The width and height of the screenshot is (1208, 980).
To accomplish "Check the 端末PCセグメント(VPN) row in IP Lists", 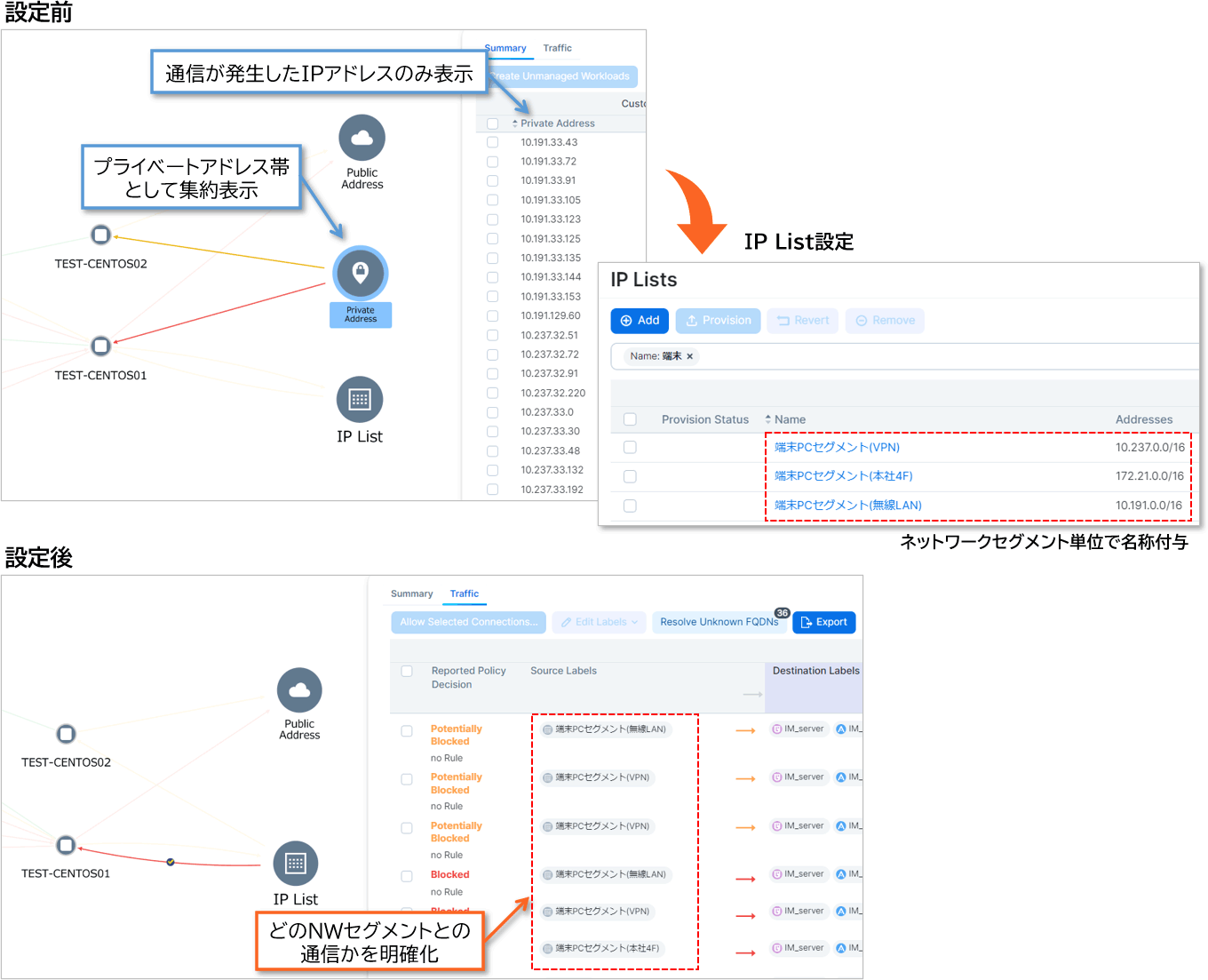I will tap(630, 447).
